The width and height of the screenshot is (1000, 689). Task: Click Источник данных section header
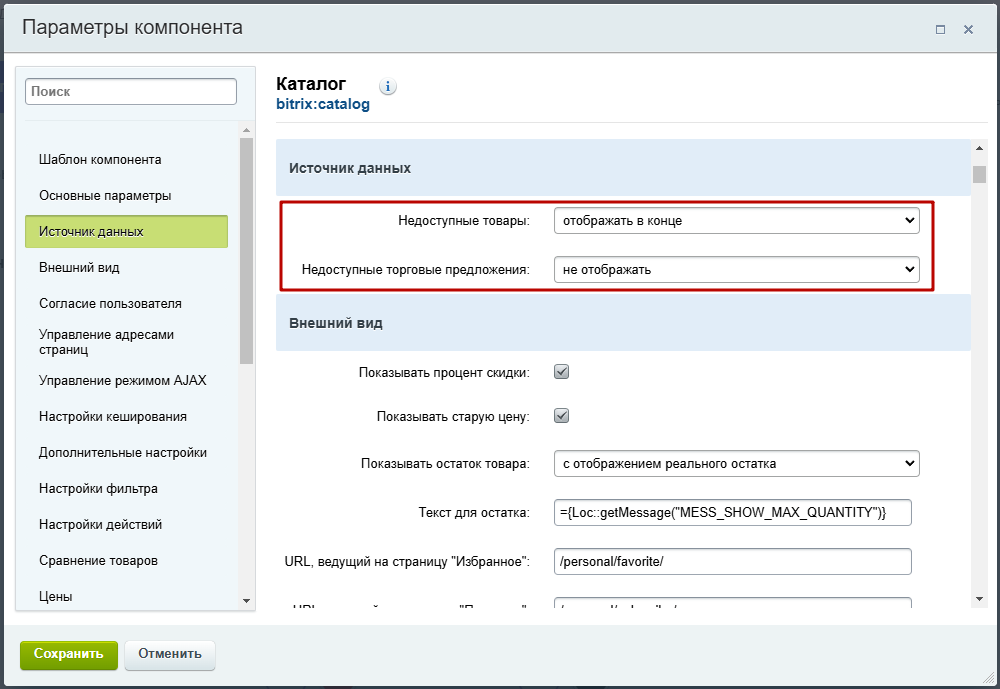click(x=623, y=168)
